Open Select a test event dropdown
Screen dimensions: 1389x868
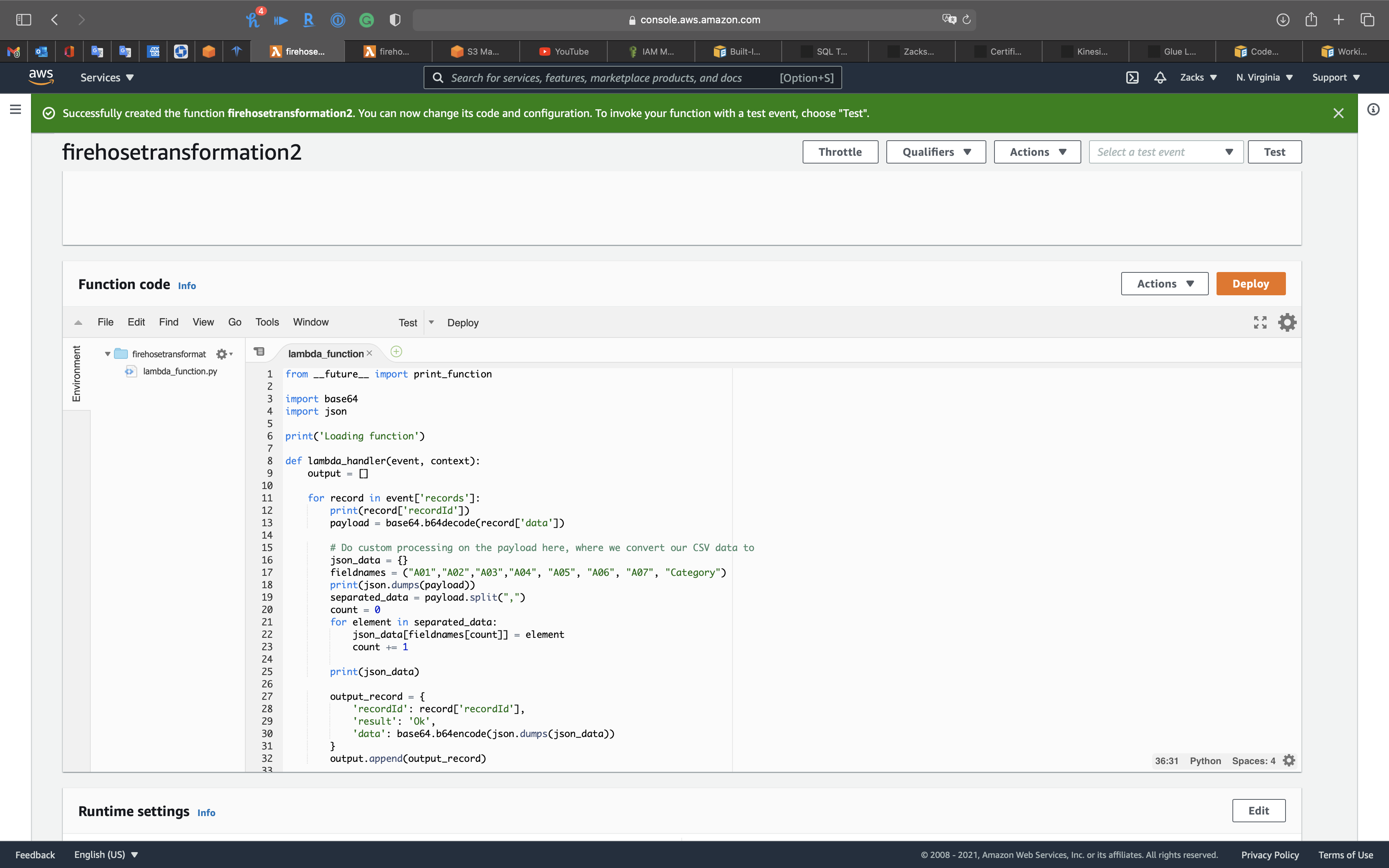[x=1165, y=152]
